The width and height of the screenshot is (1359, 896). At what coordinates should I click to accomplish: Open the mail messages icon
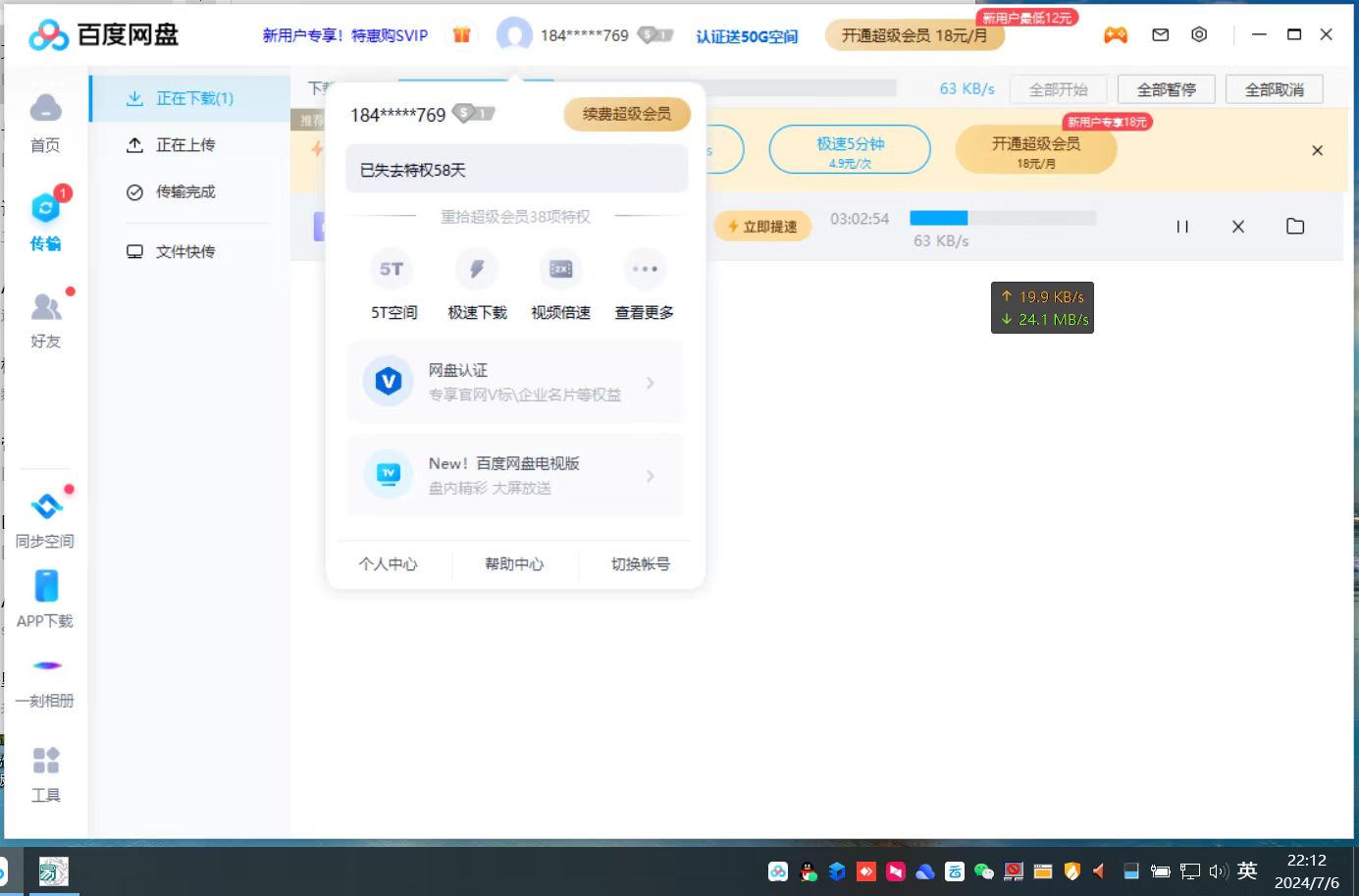pos(1161,34)
